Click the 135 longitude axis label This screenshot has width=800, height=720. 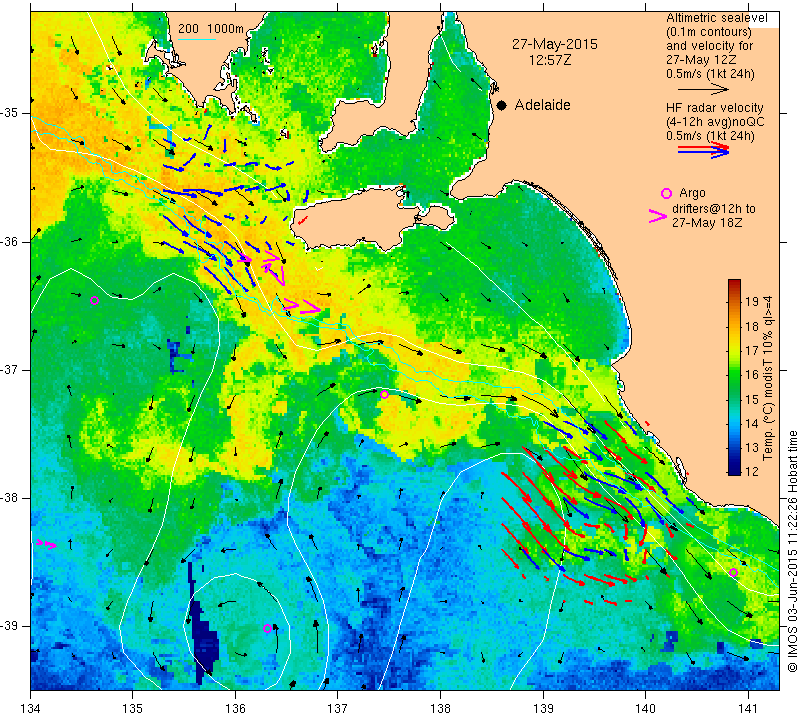pyautogui.click(x=133, y=708)
